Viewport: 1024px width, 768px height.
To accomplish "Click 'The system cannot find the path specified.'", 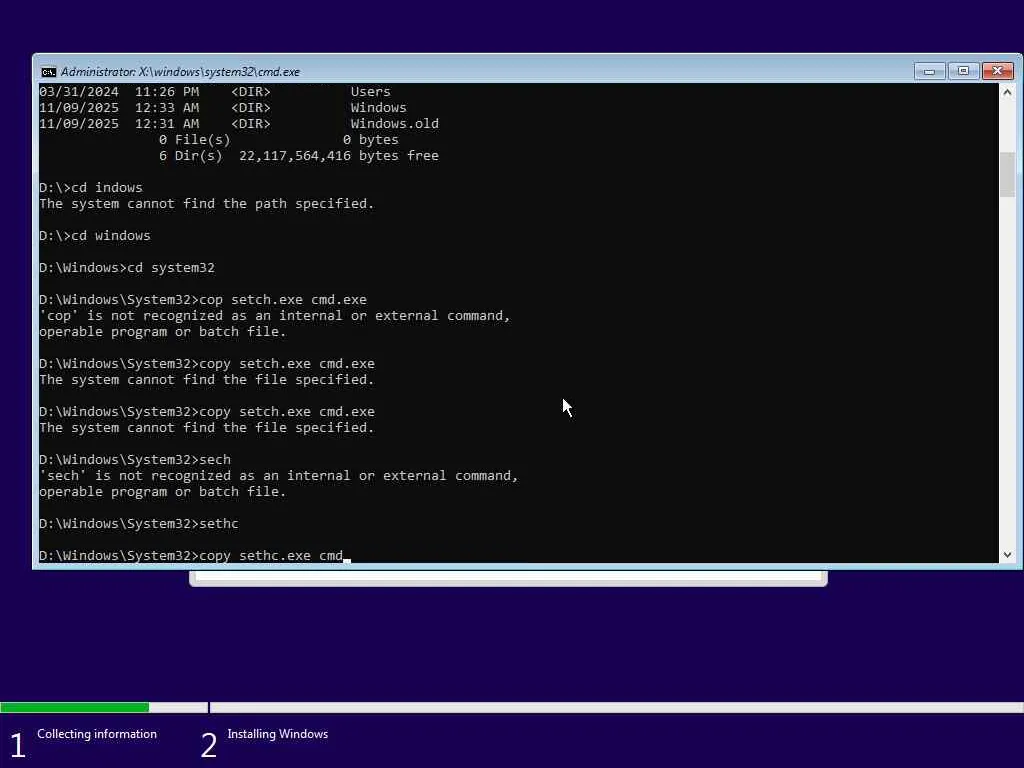I will [x=206, y=204].
